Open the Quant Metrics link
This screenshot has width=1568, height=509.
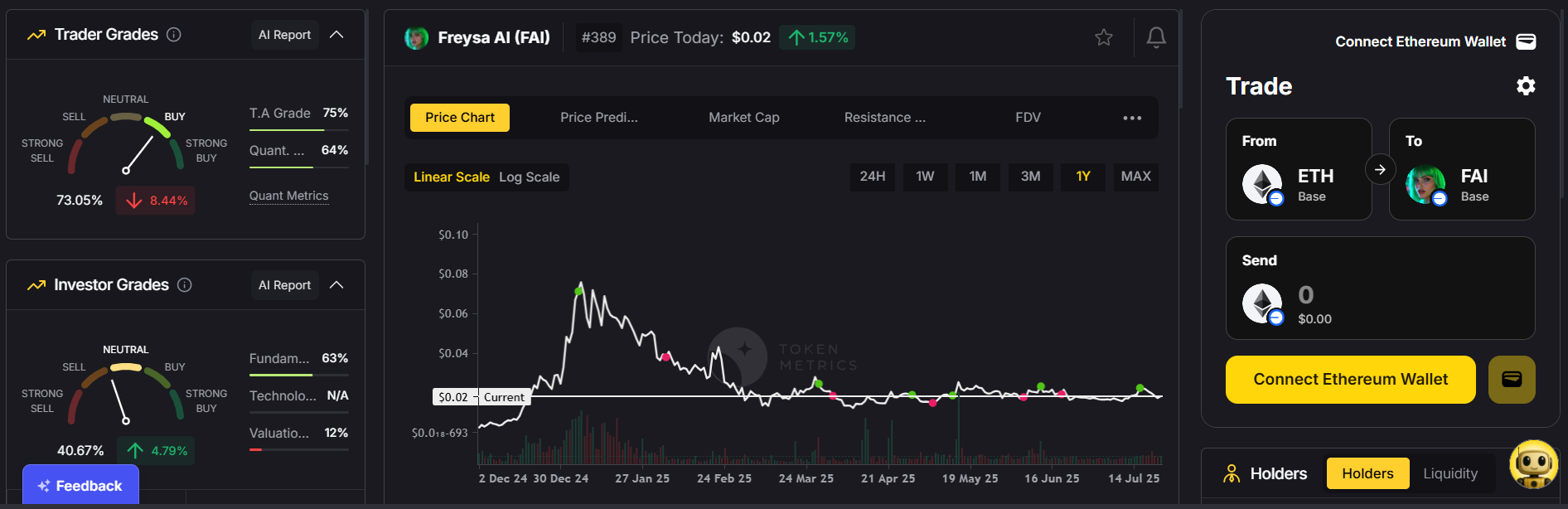tap(289, 196)
